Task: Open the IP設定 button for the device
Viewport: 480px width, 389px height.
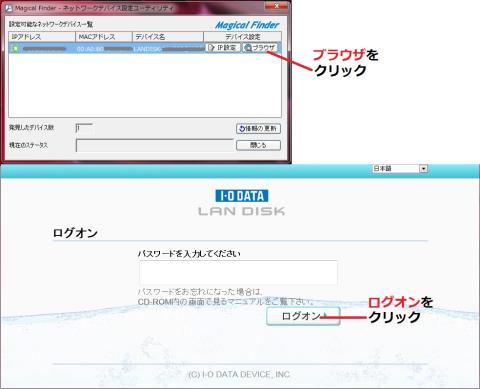Action: 223,48
